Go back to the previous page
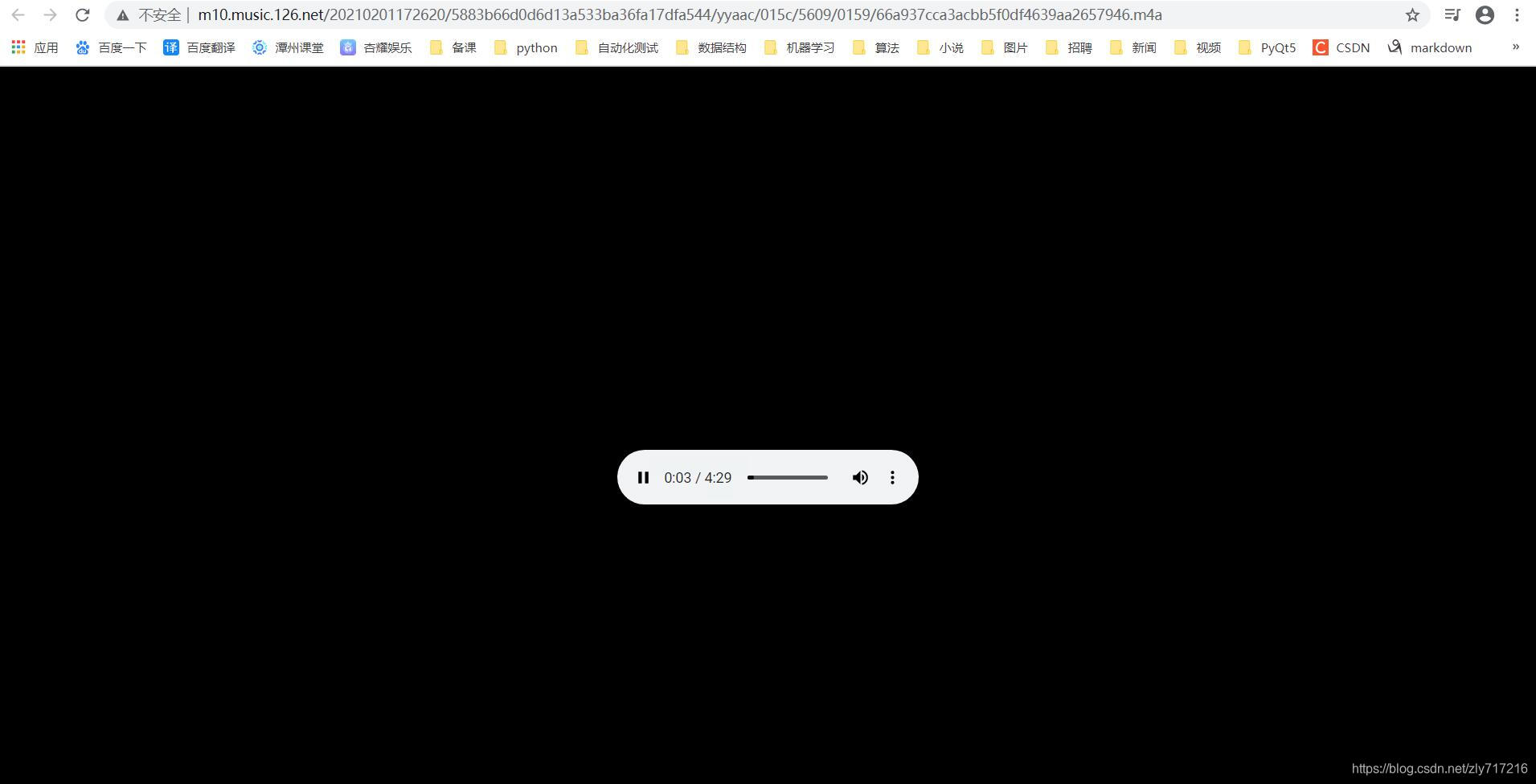1536x784 pixels. coord(18,14)
